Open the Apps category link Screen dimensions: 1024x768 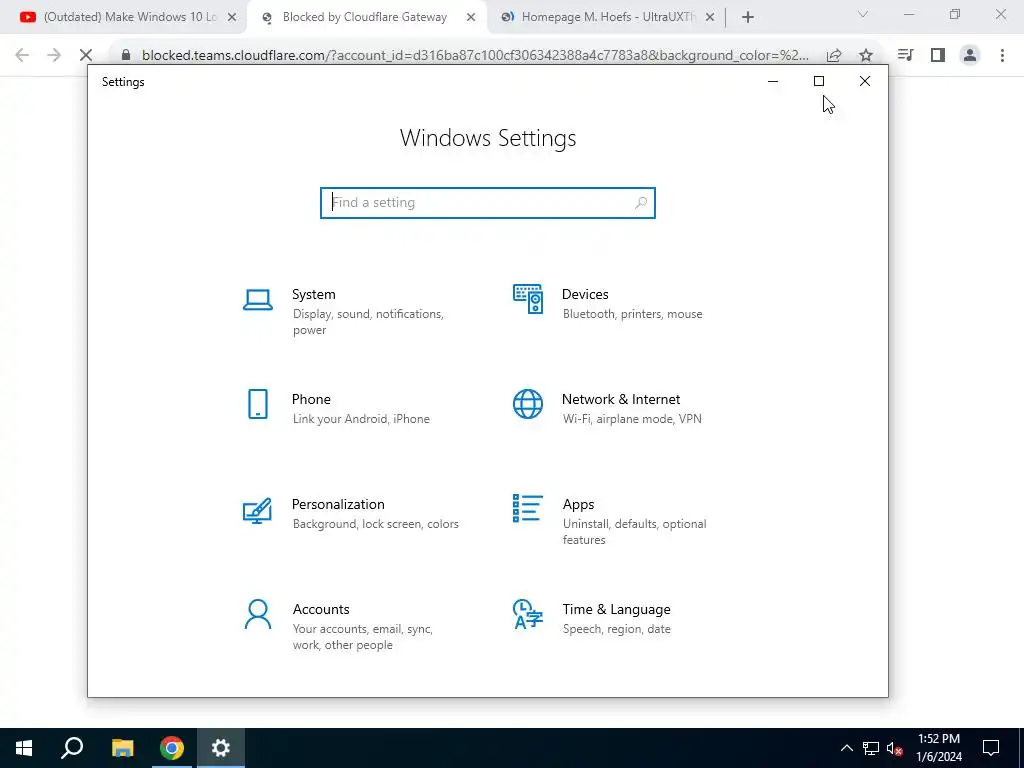click(x=579, y=504)
